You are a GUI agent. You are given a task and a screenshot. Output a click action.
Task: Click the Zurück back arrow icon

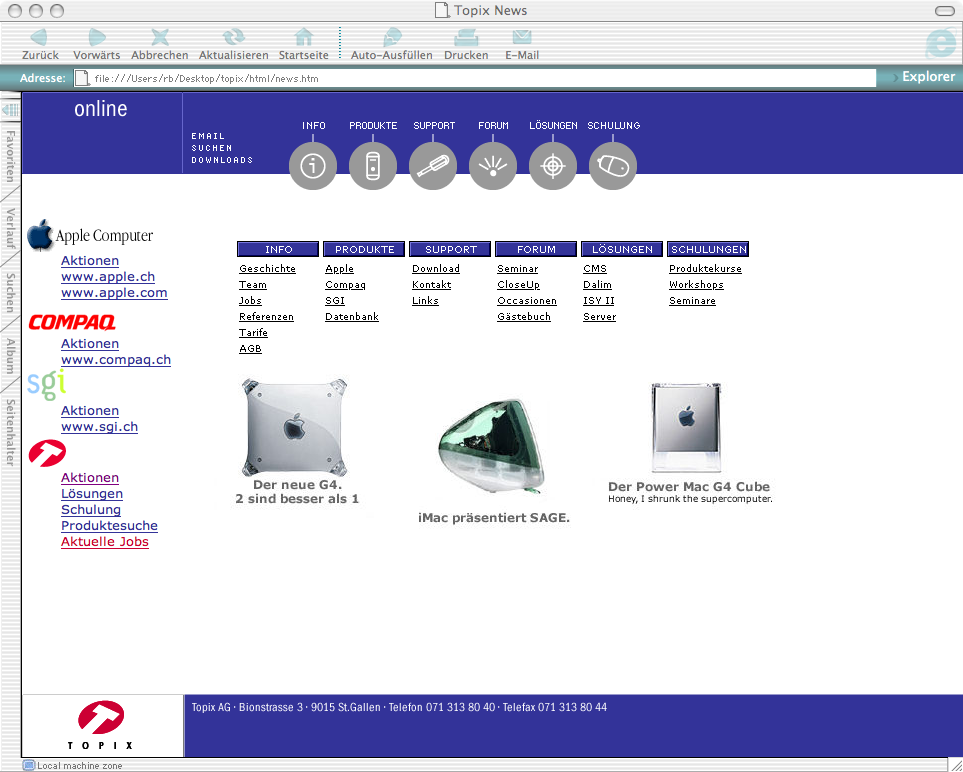(x=39, y=37)
